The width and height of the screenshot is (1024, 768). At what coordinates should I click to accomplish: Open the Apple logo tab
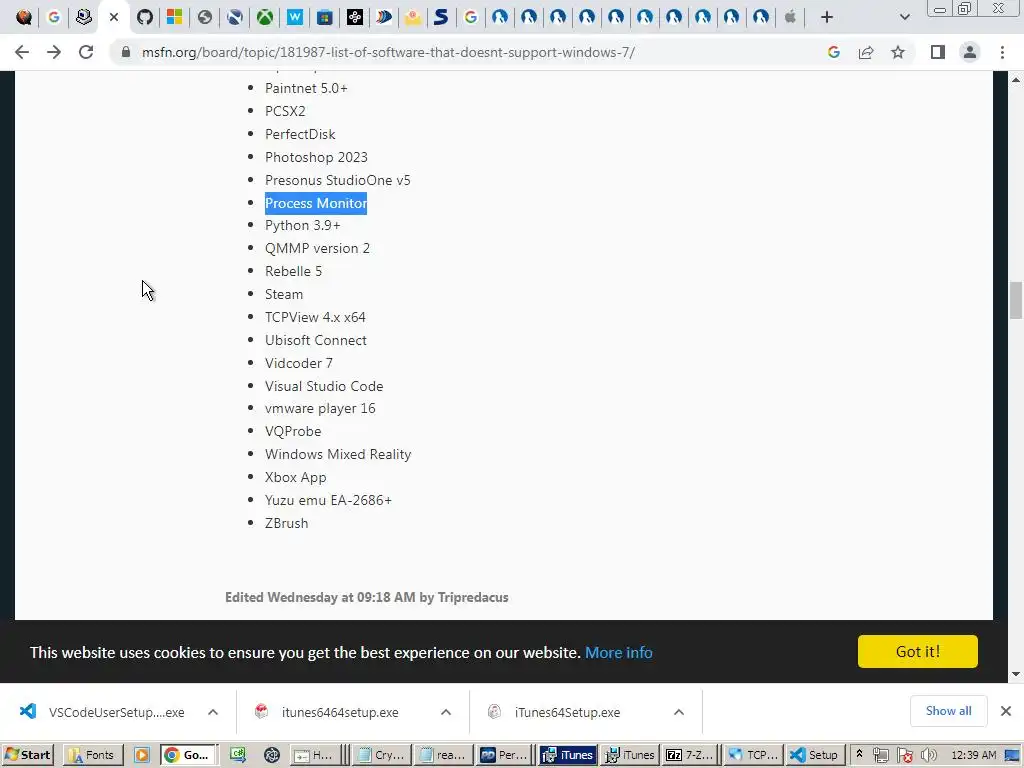click(x=790, y=17)
